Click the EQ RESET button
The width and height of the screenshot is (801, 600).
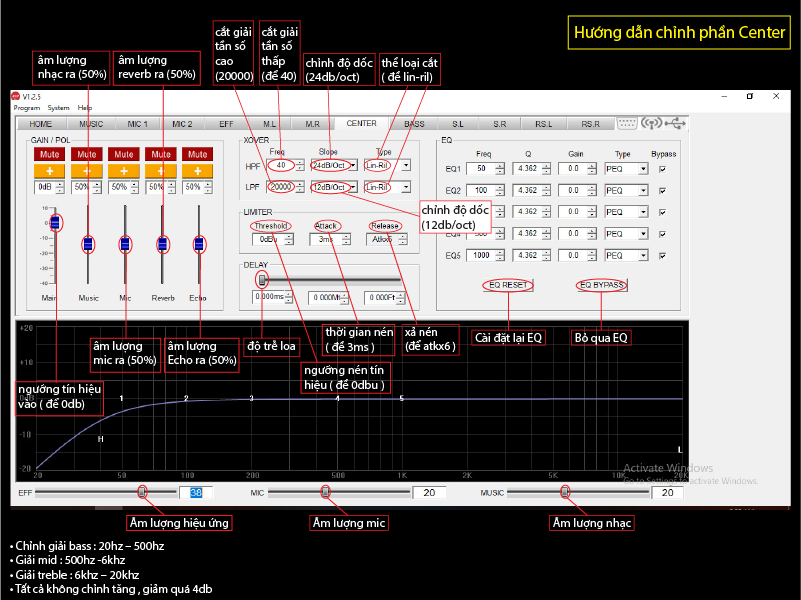[508, 285]
